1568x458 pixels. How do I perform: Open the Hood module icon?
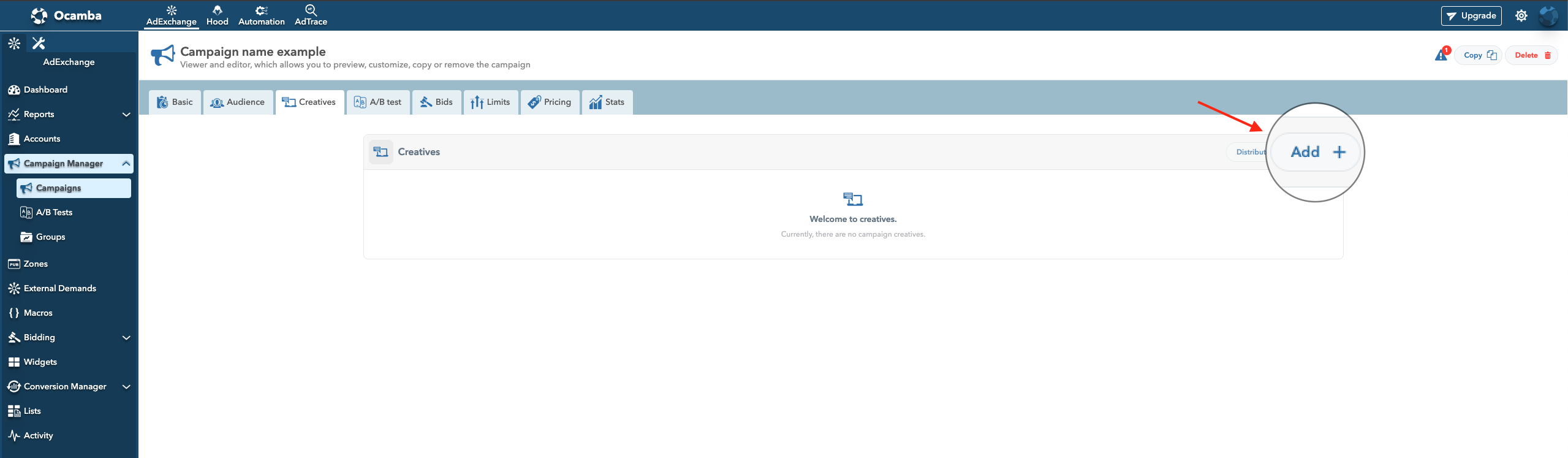(x=217, y=15)
